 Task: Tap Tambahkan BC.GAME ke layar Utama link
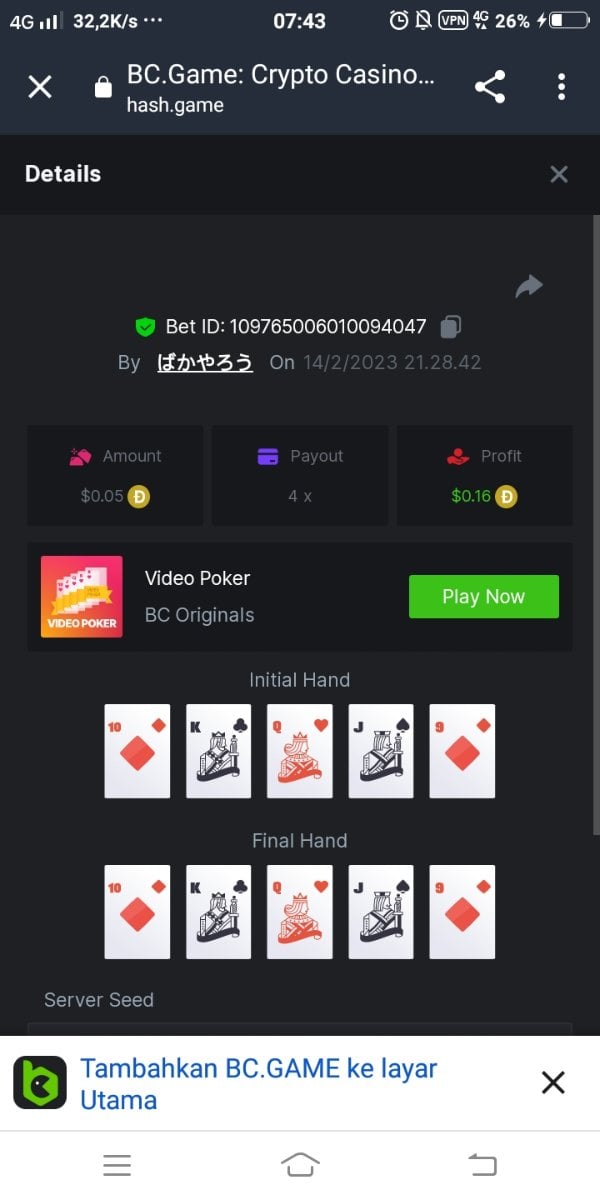259,1084
